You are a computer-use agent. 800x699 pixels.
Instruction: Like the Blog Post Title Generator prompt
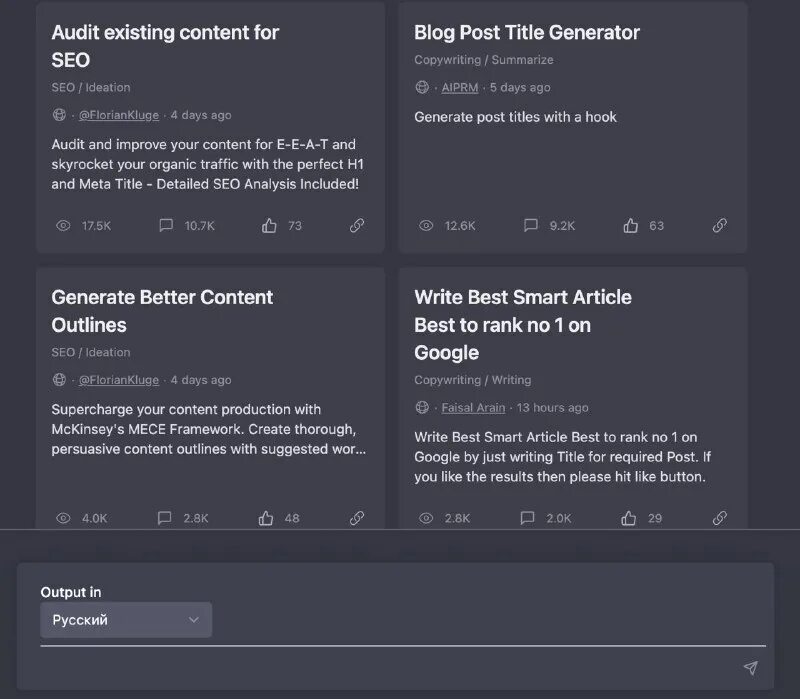click(630, 224)
